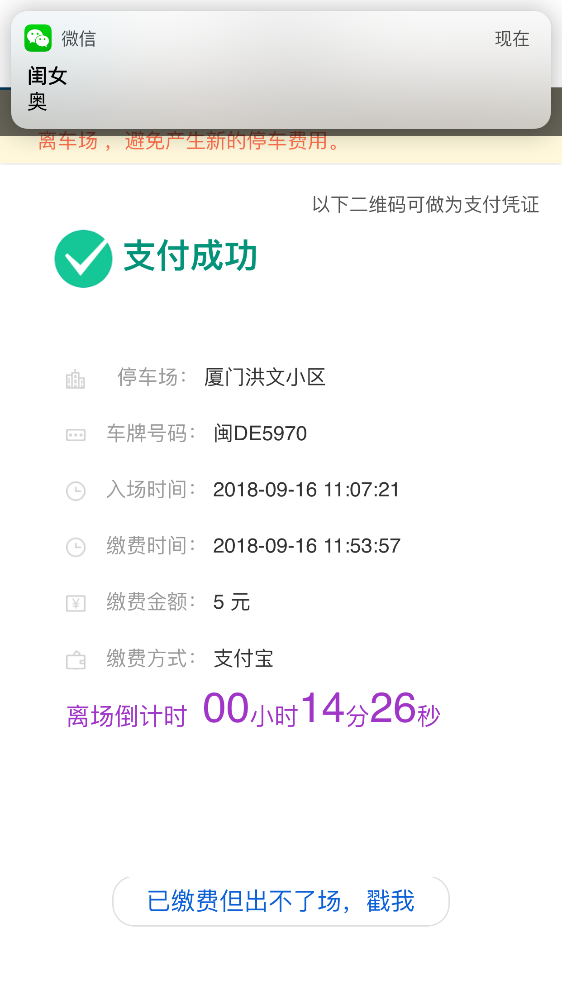Open the WeChat notification from 闺女

[281, 70]
